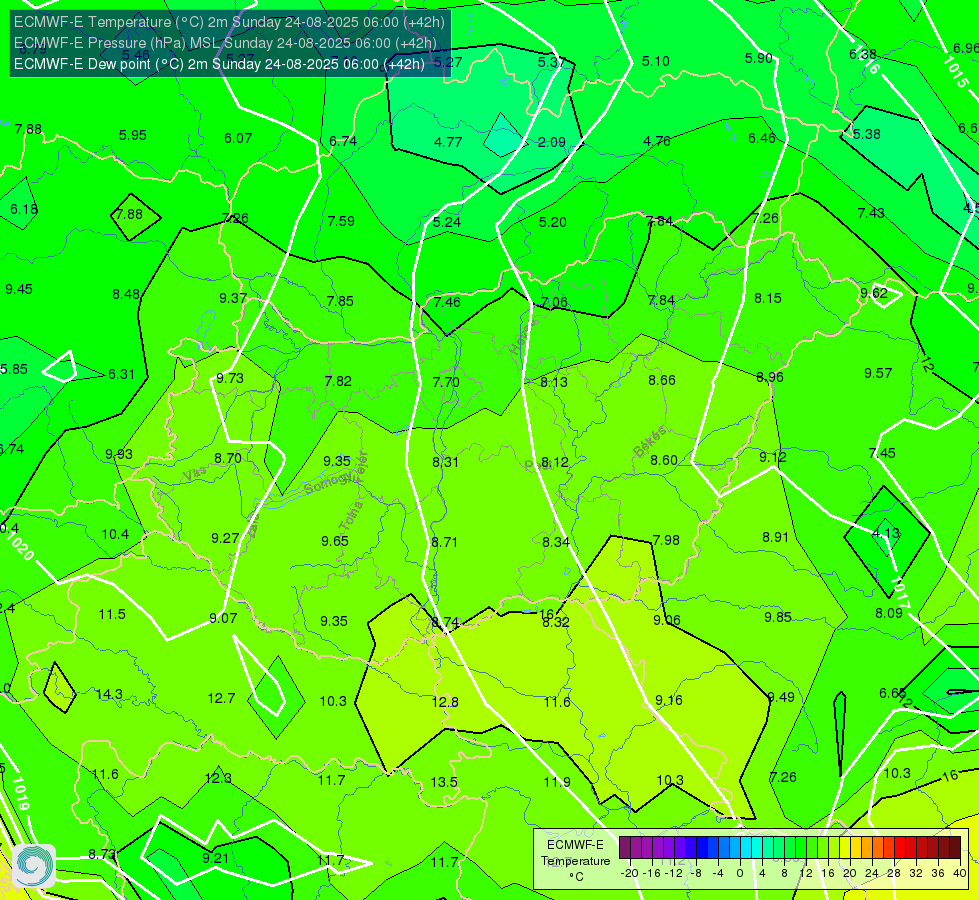Click the 9.16 temperature value
Viewport: 979px width, 900px height.
coord(669,700)
